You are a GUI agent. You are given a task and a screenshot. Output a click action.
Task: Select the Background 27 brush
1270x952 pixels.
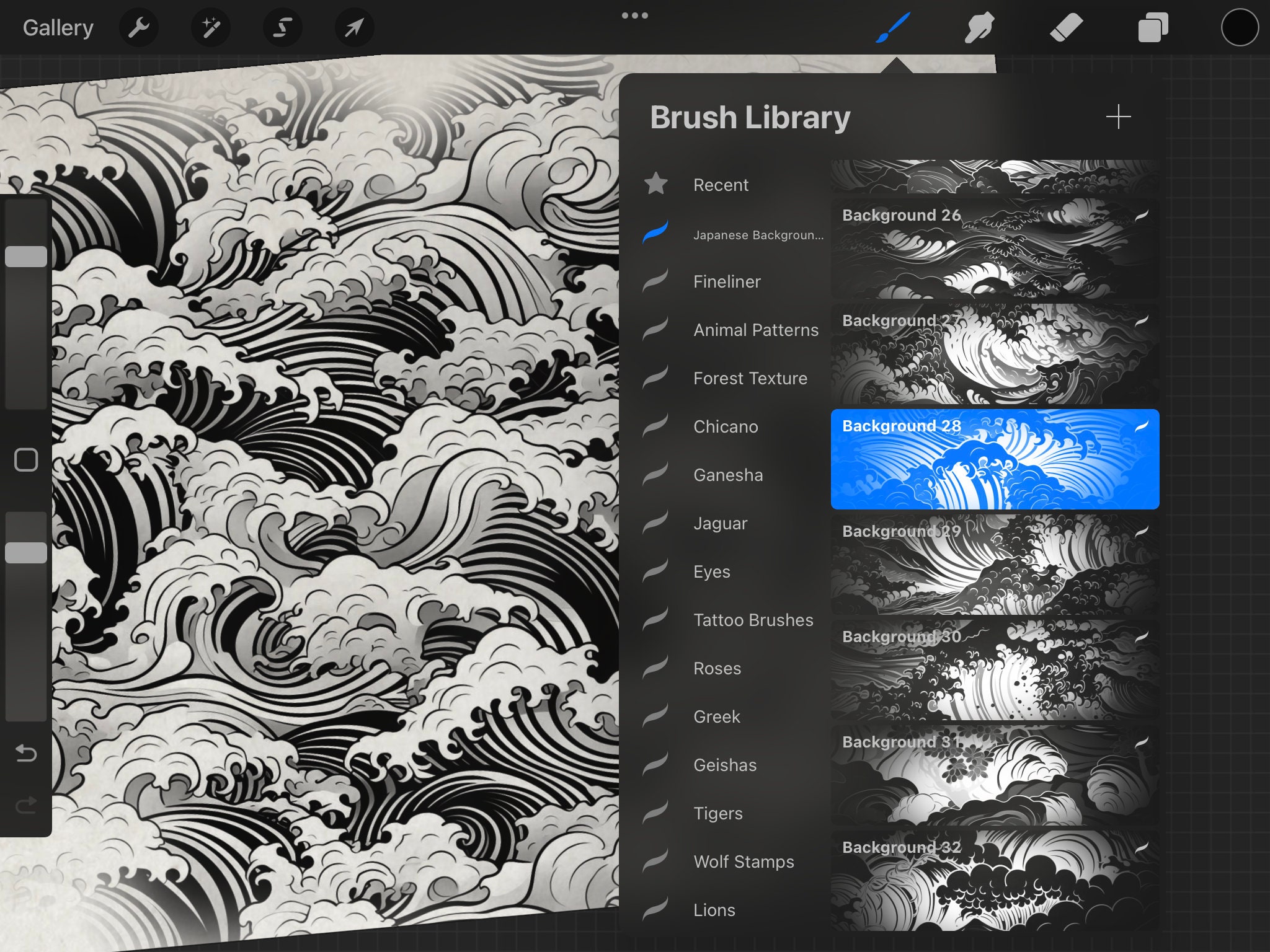(995, 354)
